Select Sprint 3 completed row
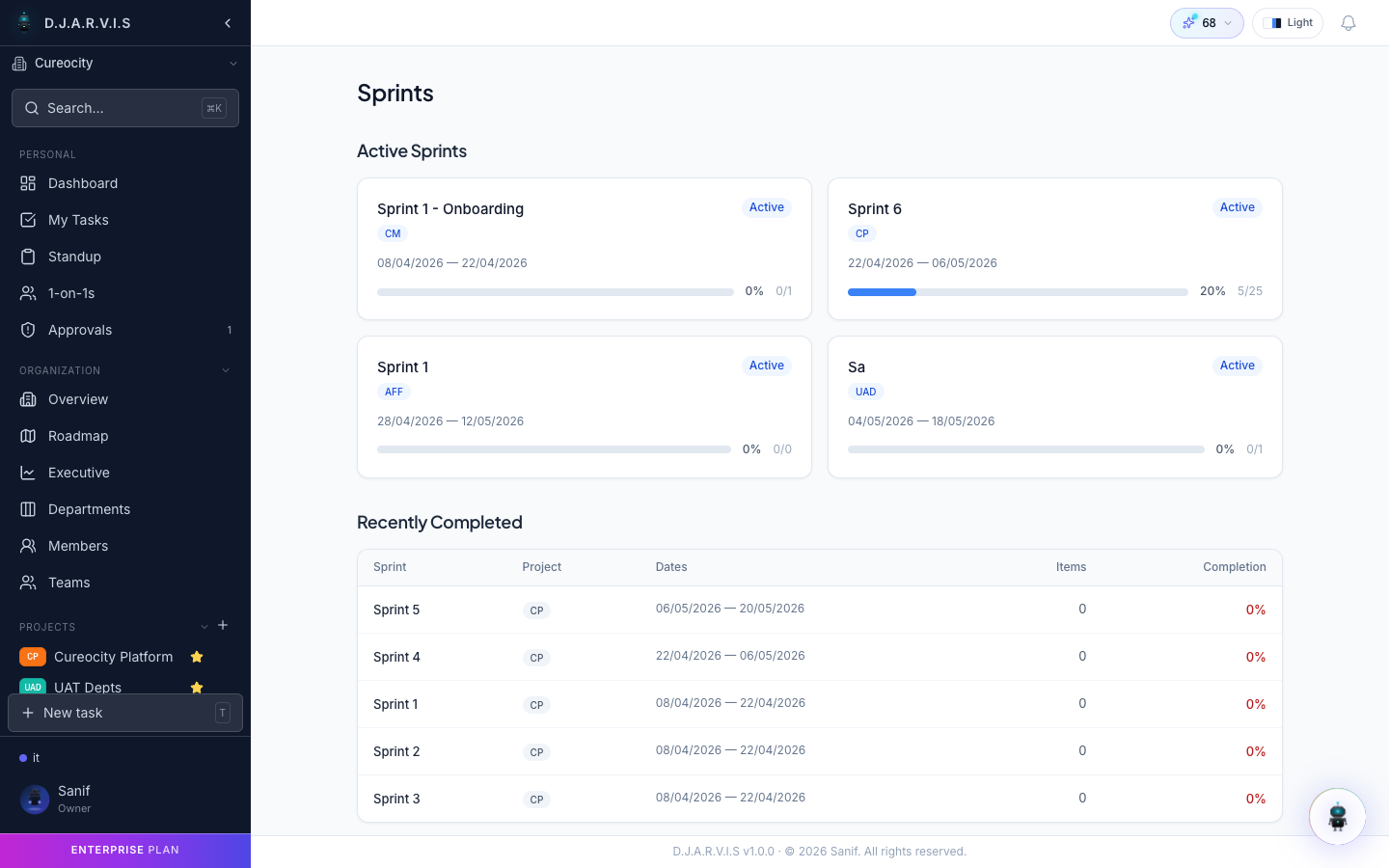This screenshot has width=1389, height=868. click(x=820, y=799)
